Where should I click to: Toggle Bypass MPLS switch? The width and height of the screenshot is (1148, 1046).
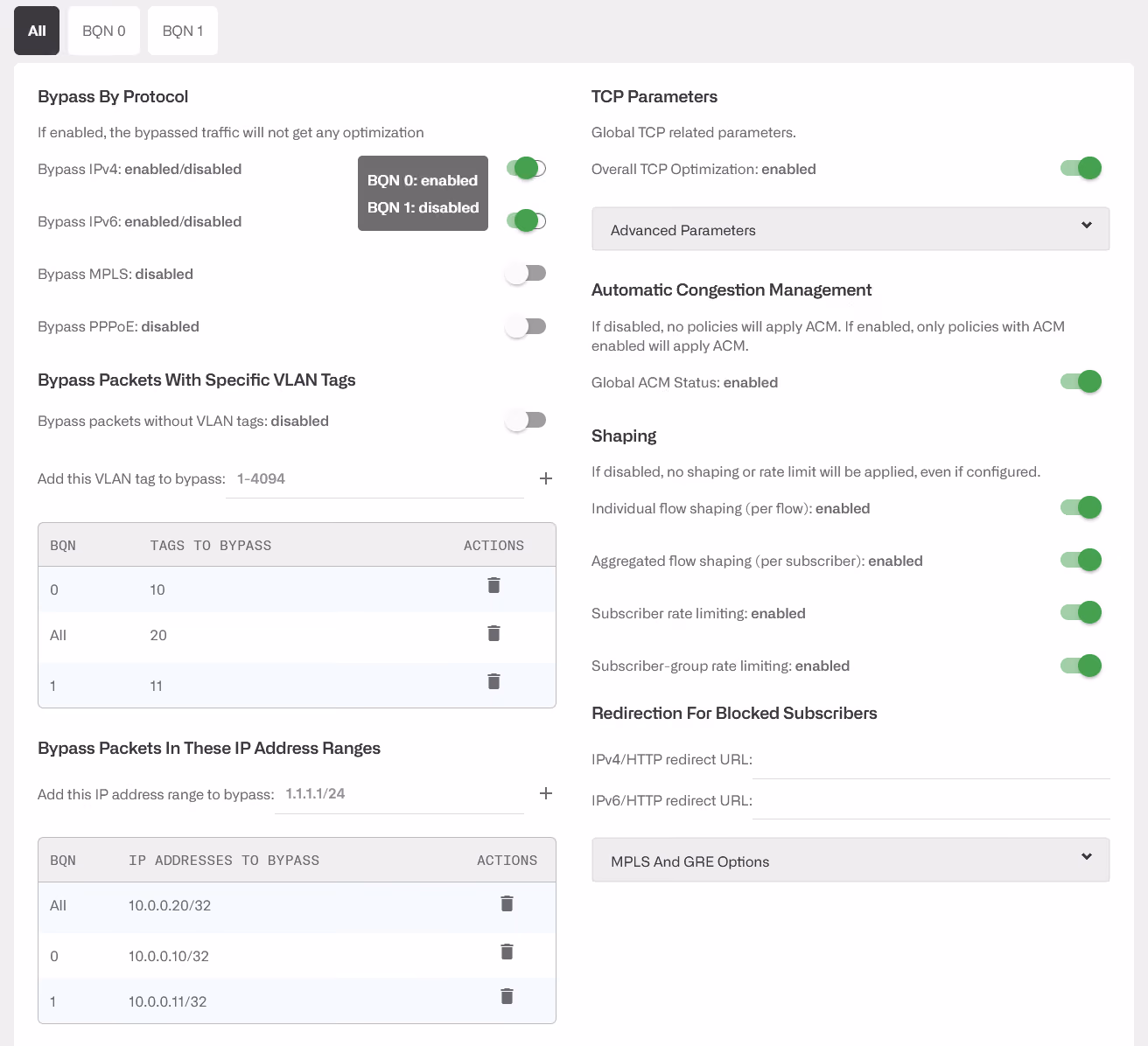[526, 274]
